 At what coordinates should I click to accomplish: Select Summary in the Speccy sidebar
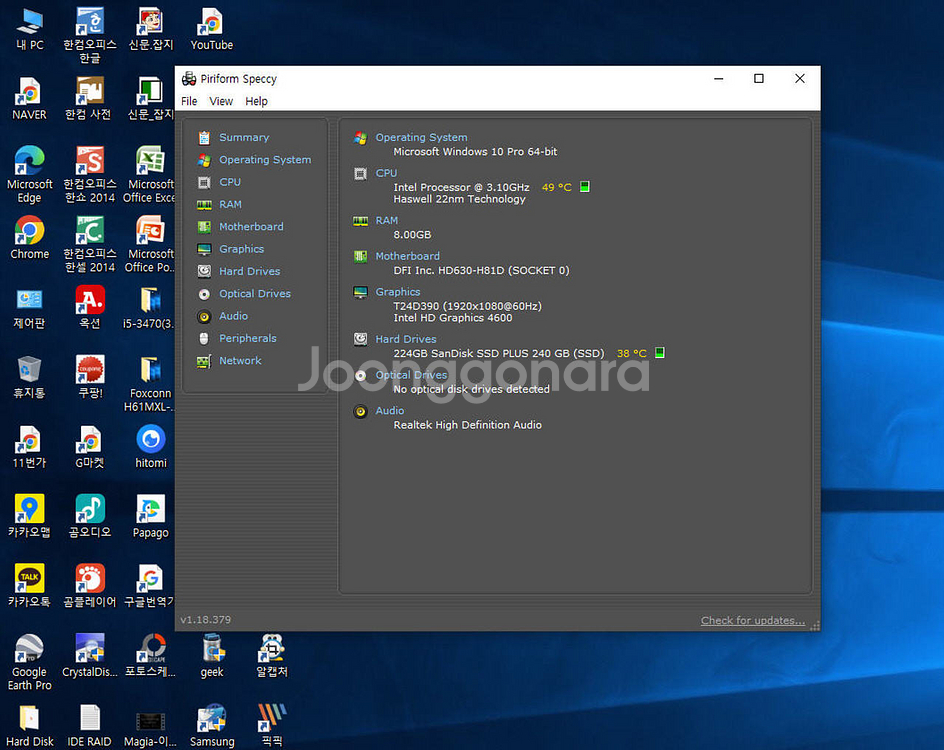tap(244, 137)
